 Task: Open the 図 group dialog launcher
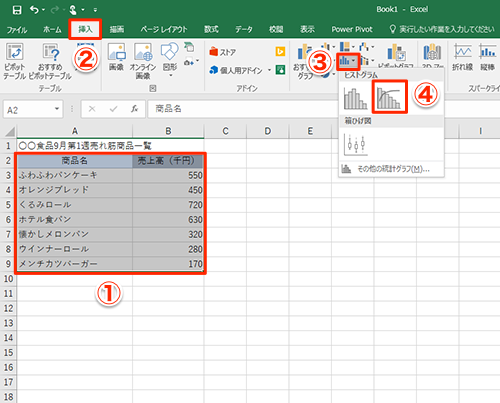152,88
